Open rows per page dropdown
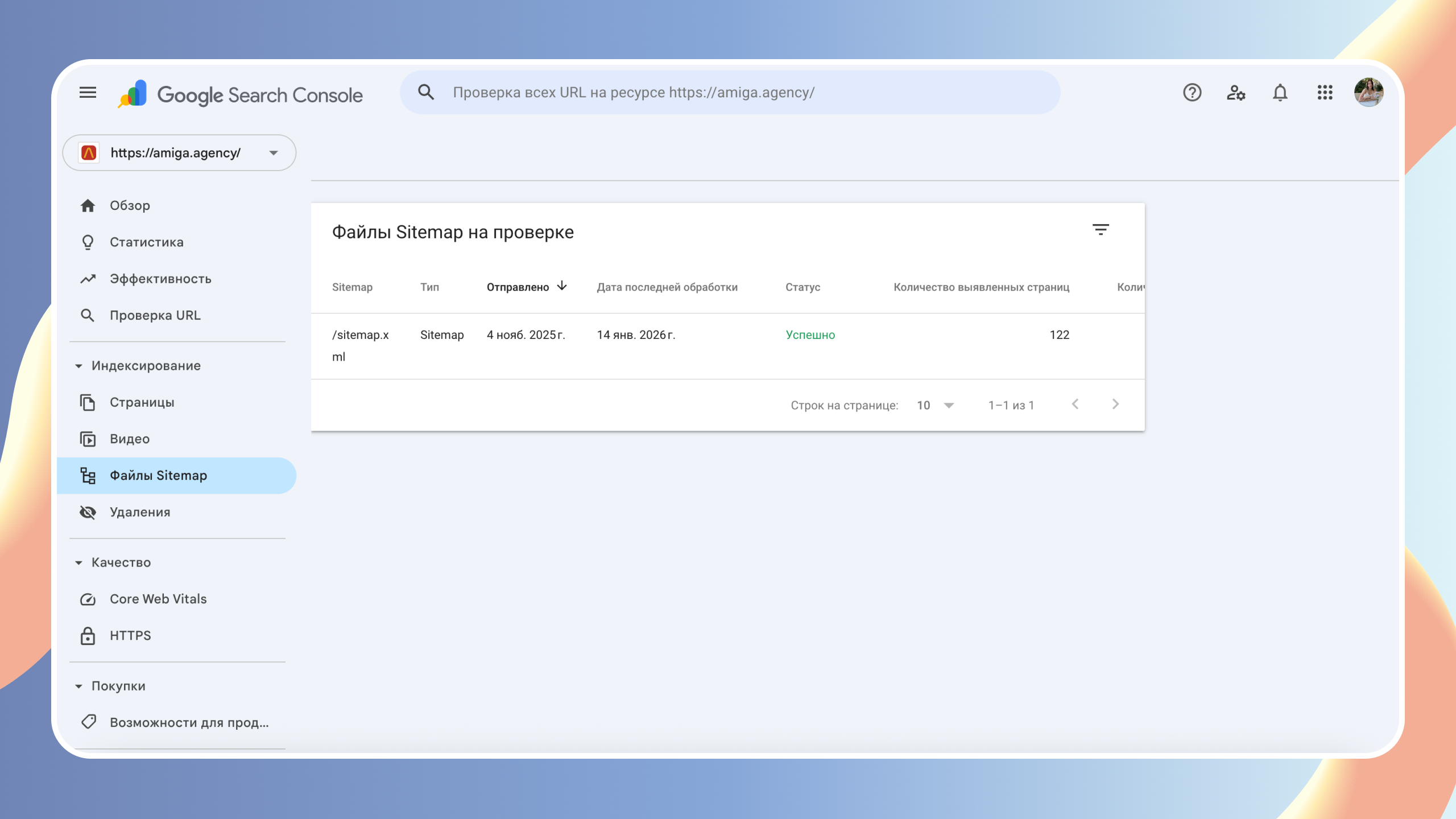This screenshot has width=1456, height=819. [936, 405]
